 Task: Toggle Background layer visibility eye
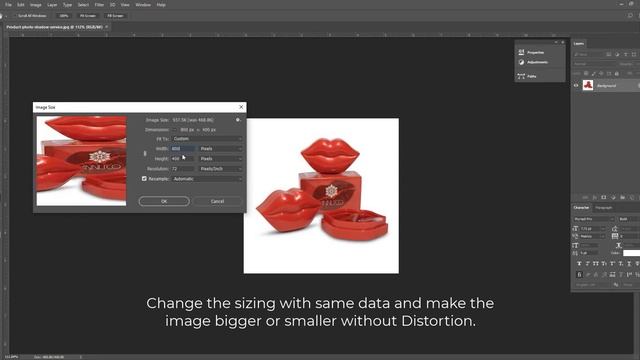tap(576, 85)
